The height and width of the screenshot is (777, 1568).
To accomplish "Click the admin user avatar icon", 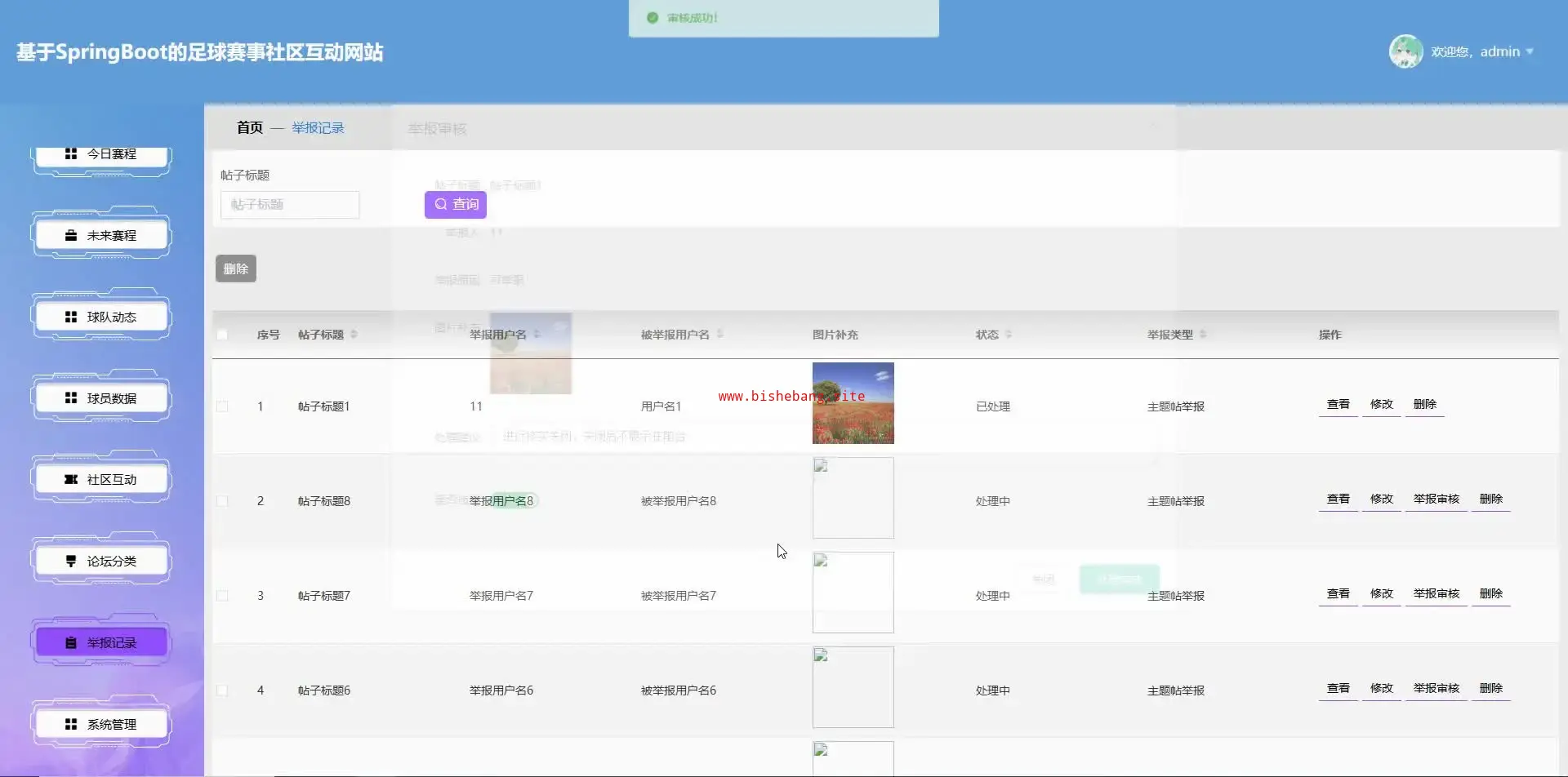I will click(x=1405, y=51).
